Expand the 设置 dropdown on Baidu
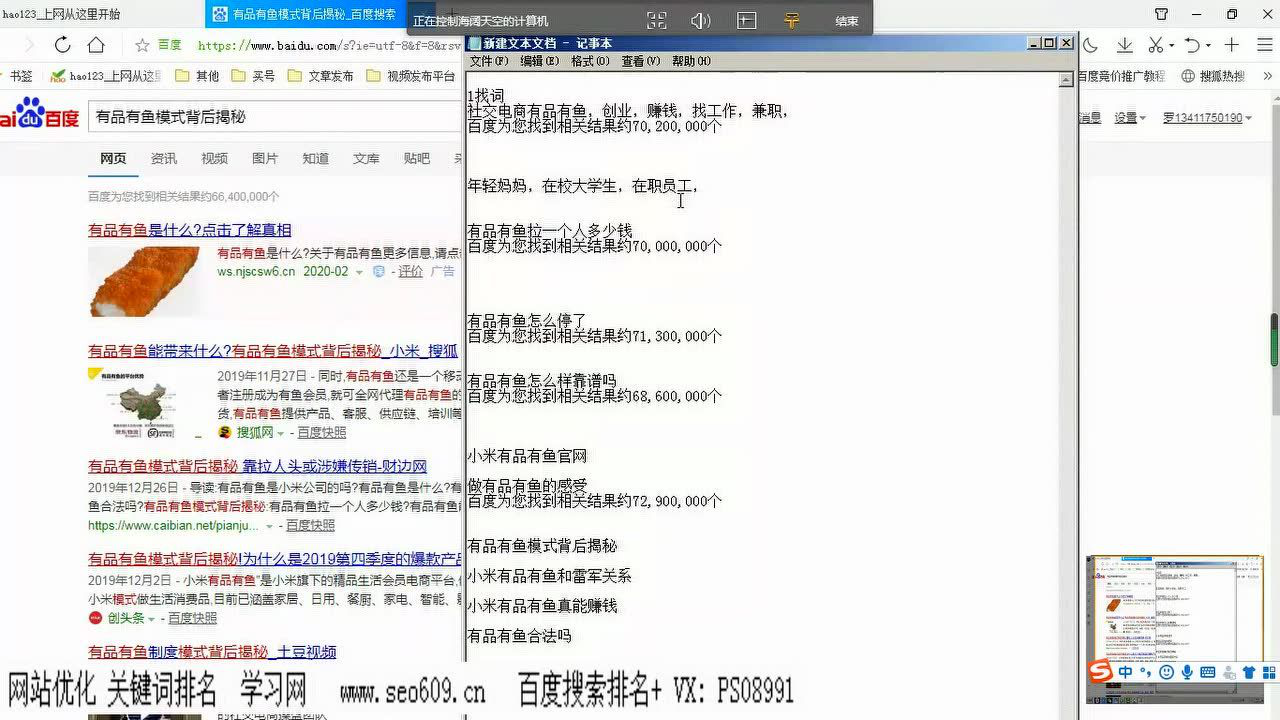This screenshot has width=1280, height=720. pyautogui.click(x=1130, y=117)
